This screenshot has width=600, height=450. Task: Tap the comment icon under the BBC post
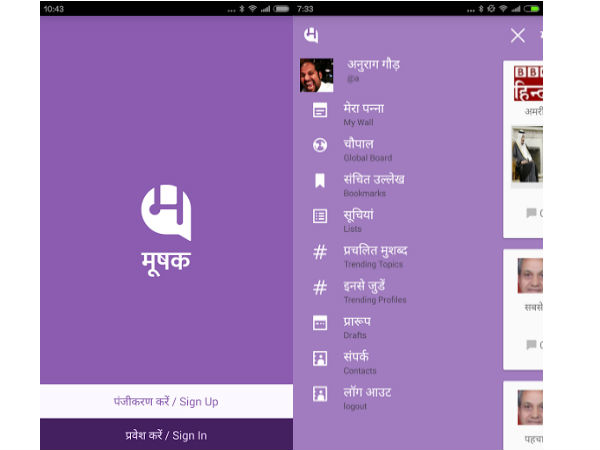click(531, 213)
